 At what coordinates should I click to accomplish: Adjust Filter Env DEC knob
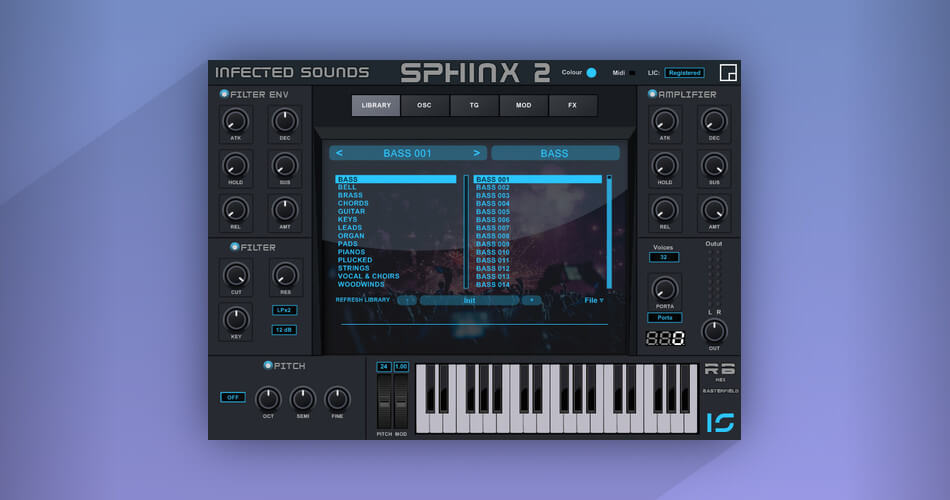tap(284, 121)
